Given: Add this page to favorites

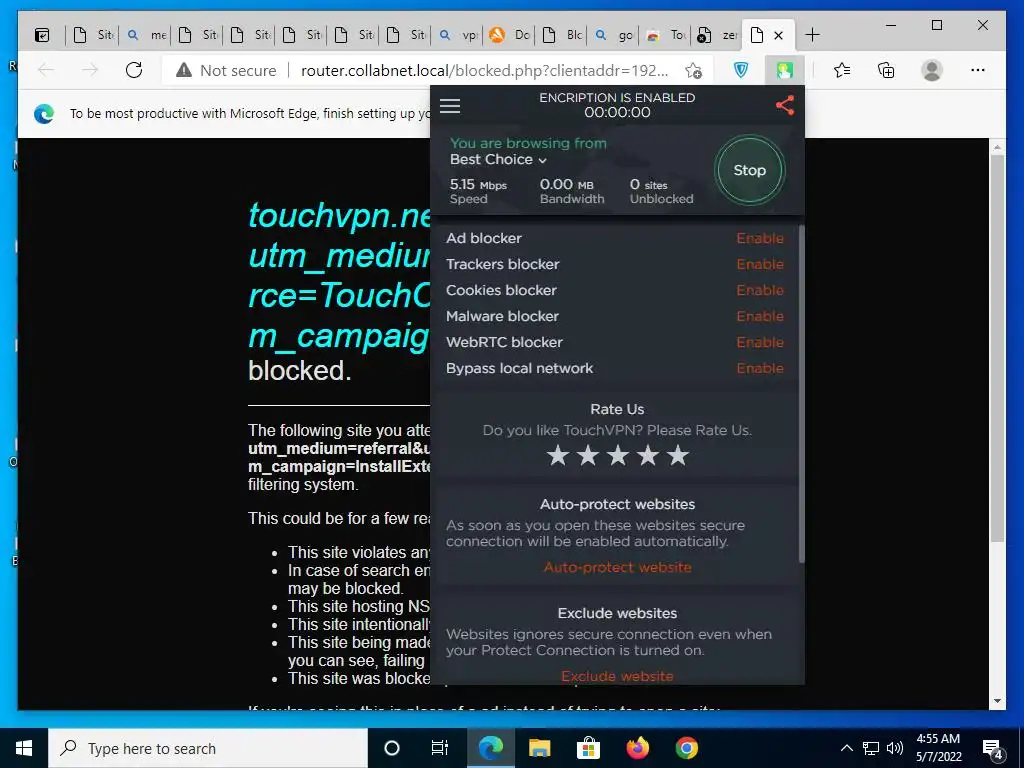Looking at the screenshot, I should pyautogui.click(x=694, y=71).
